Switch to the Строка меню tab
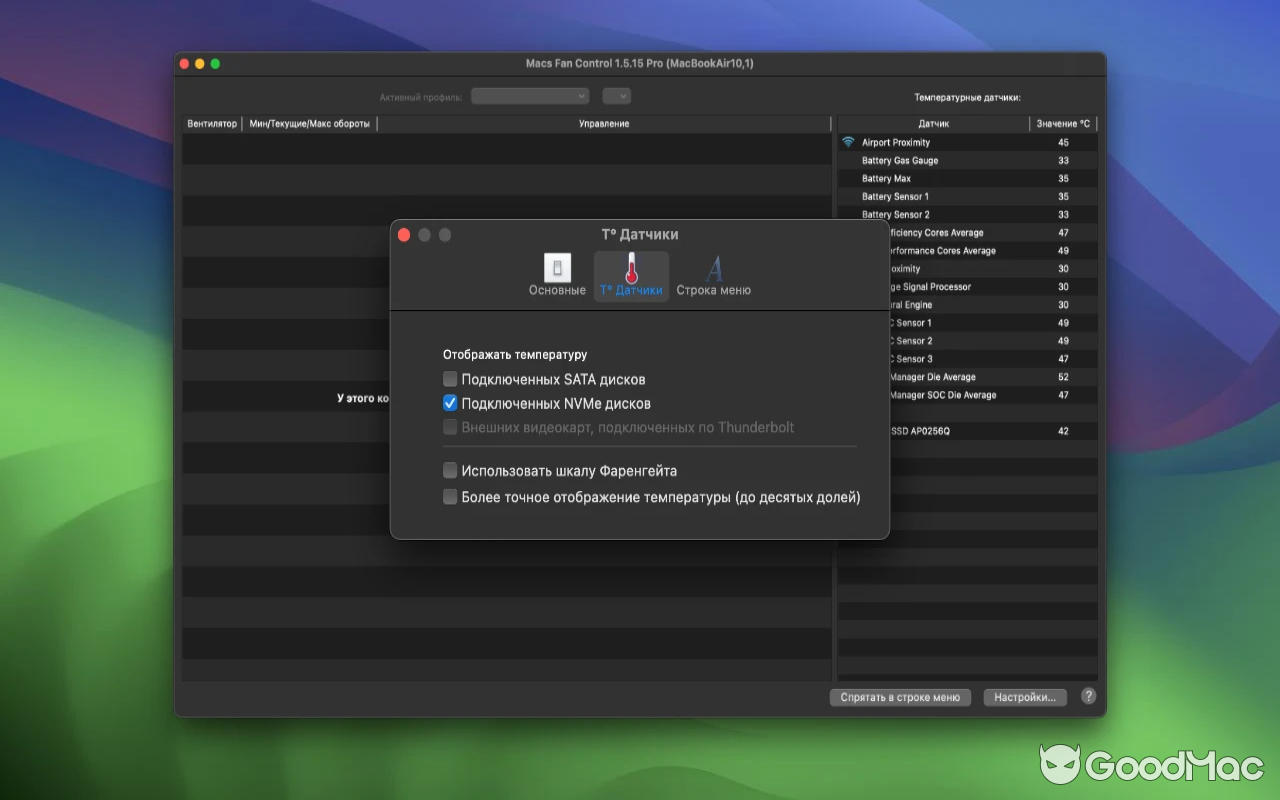 [713, 277]
